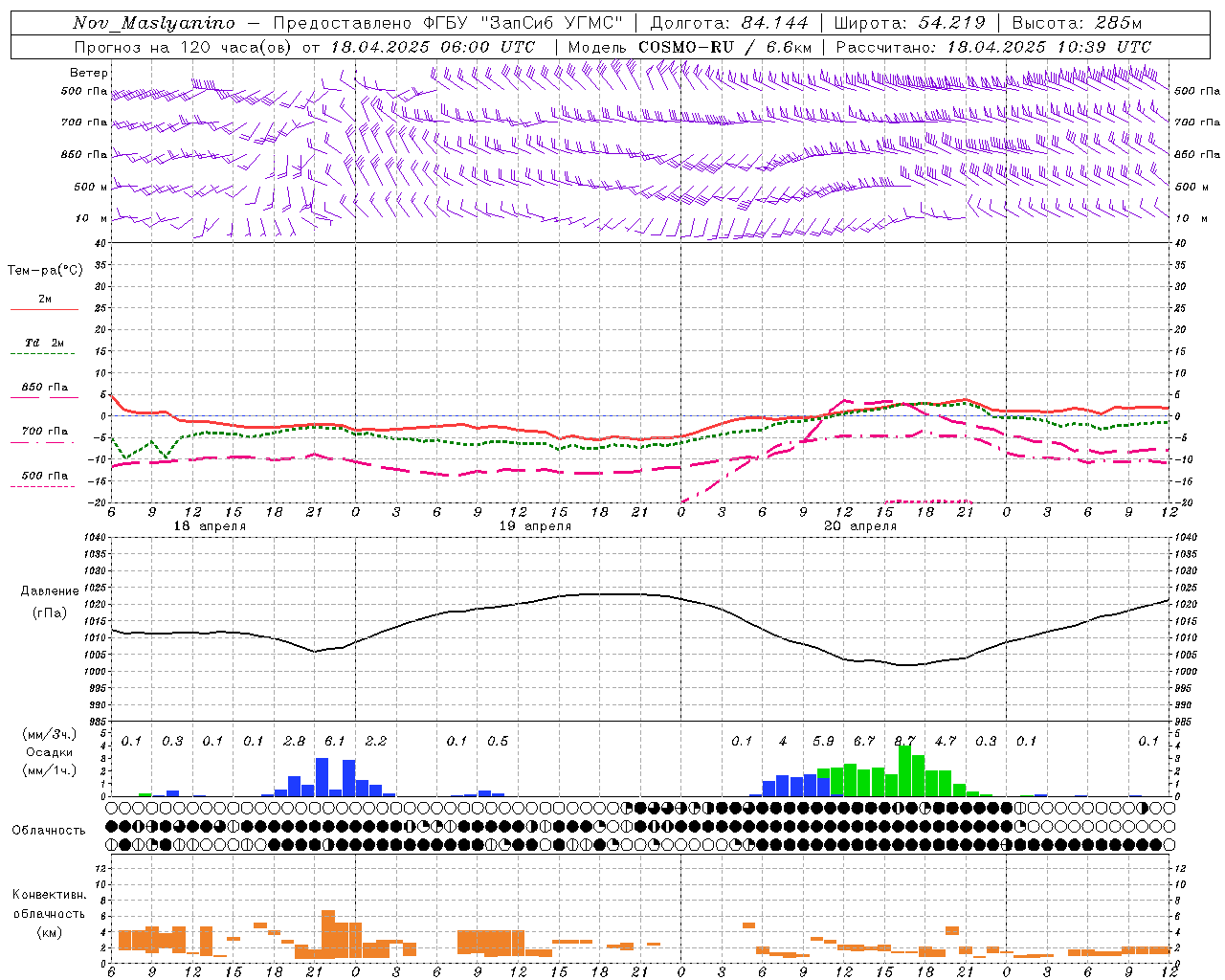
Task: Click the tallest green precipitation bar
Action: pos(904,771)
